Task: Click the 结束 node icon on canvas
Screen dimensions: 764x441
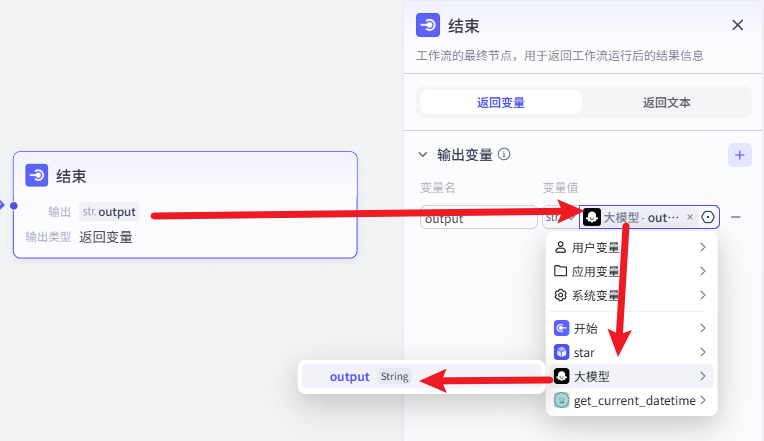Action: pyautogui.click(x=37, y=175)
